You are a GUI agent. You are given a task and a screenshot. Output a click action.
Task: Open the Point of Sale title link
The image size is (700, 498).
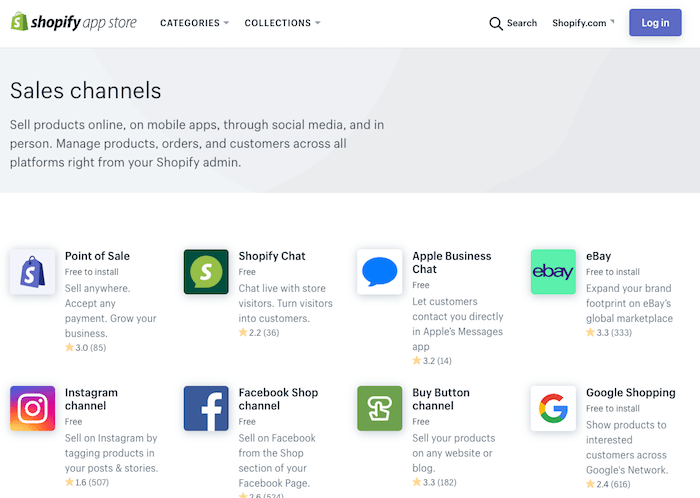[x=97, y=256]
